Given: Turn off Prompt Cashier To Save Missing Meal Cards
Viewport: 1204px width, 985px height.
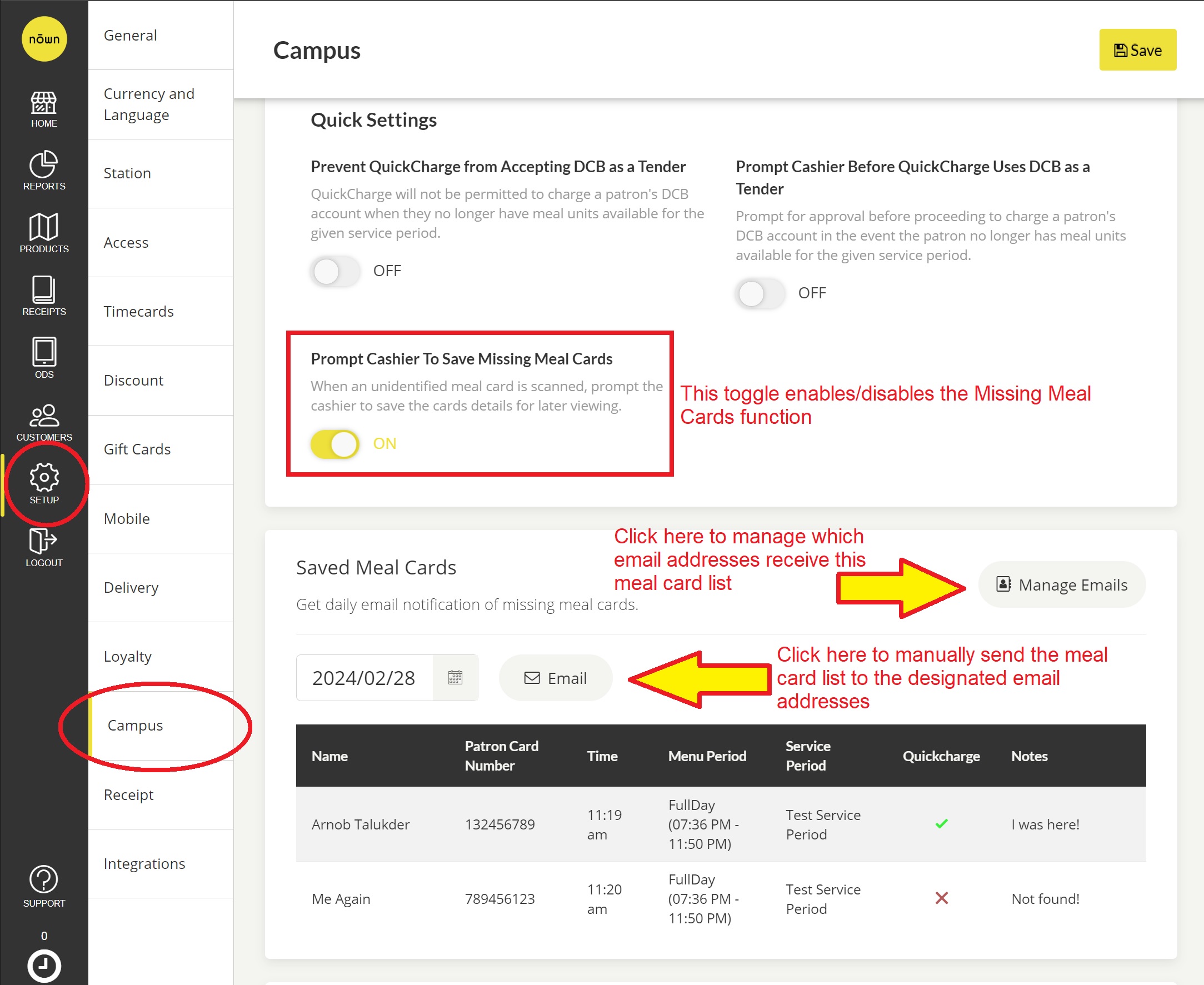Looking at the screenshot, I should coord(335,444).
